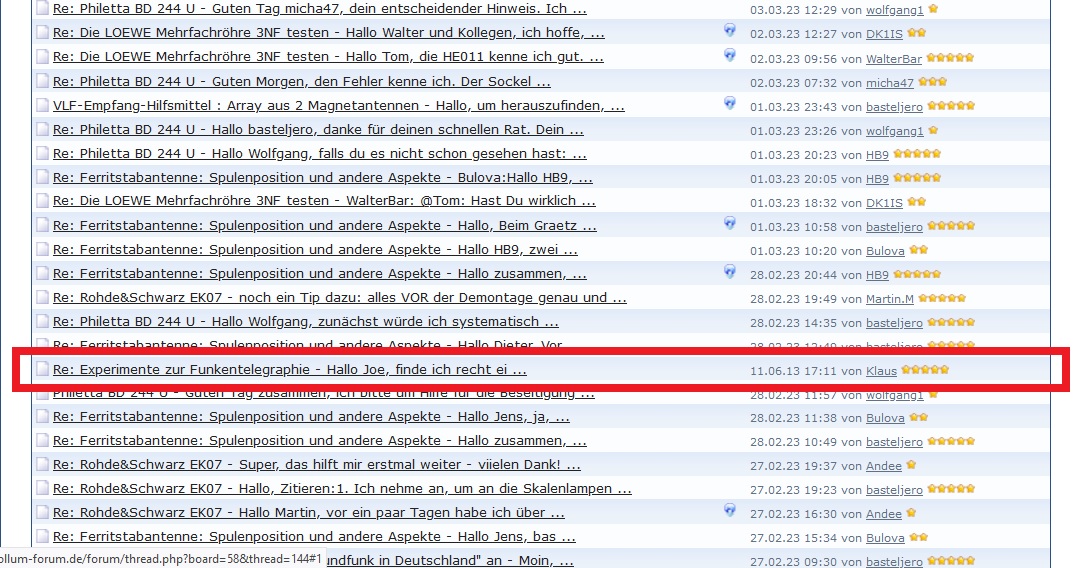Open the Rohde&Schwarz EK07 'noch ein Tip' reply
The height and width of the screenshot is (568, 1076).
click(339, 298)
